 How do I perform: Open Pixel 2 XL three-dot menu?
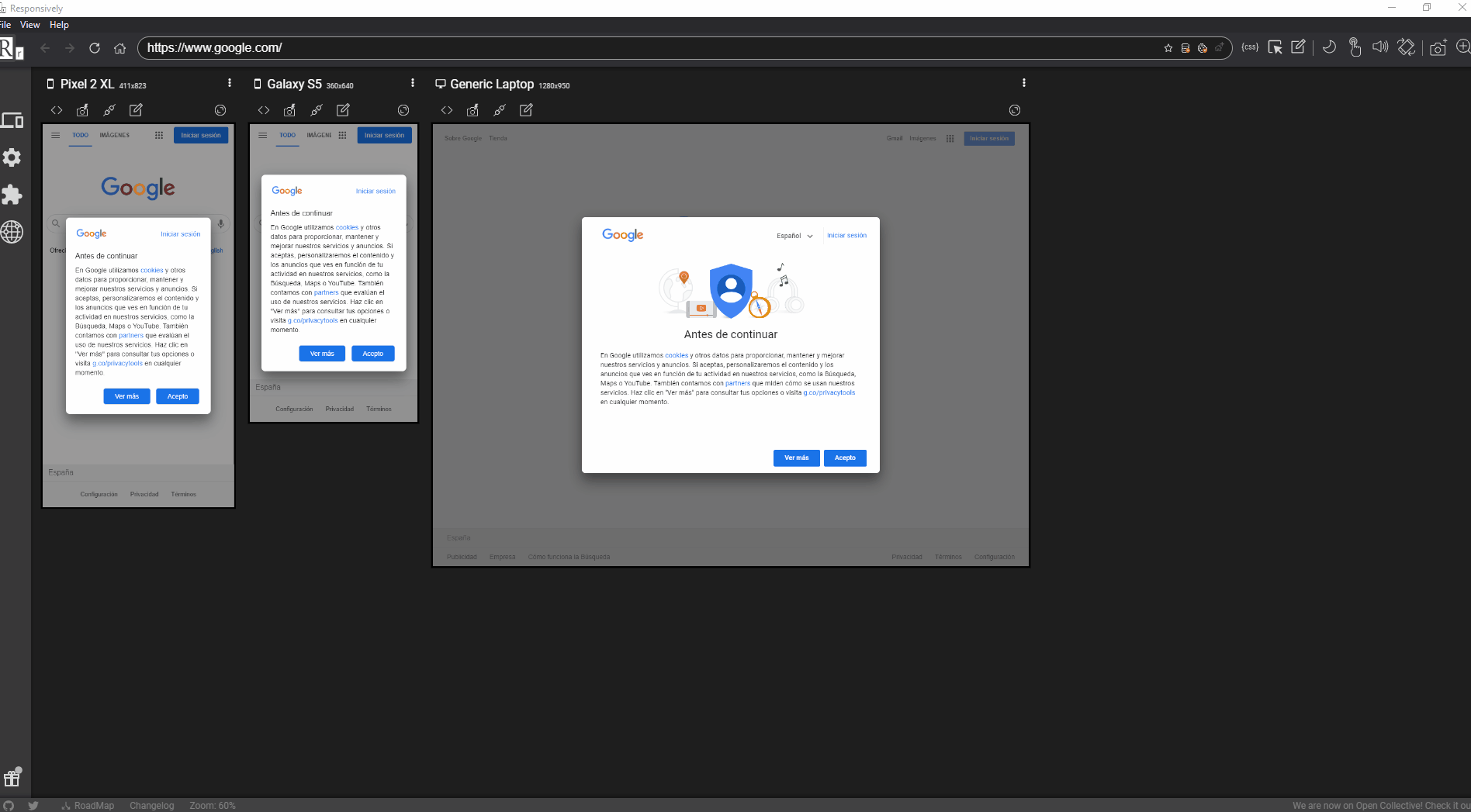(229, 83)
